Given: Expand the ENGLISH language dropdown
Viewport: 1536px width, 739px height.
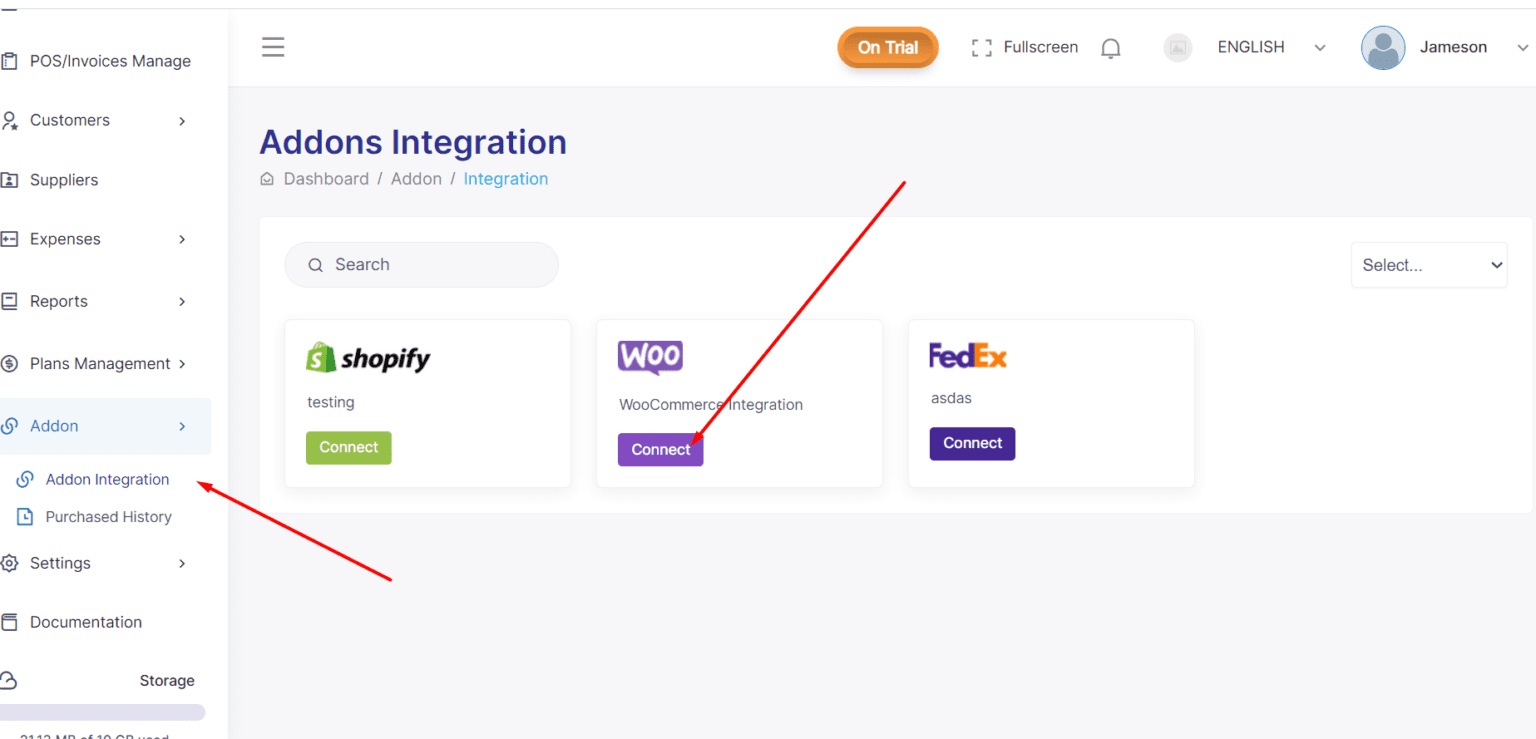Looking at the screenshot, I should click(x=1320, y=48).
